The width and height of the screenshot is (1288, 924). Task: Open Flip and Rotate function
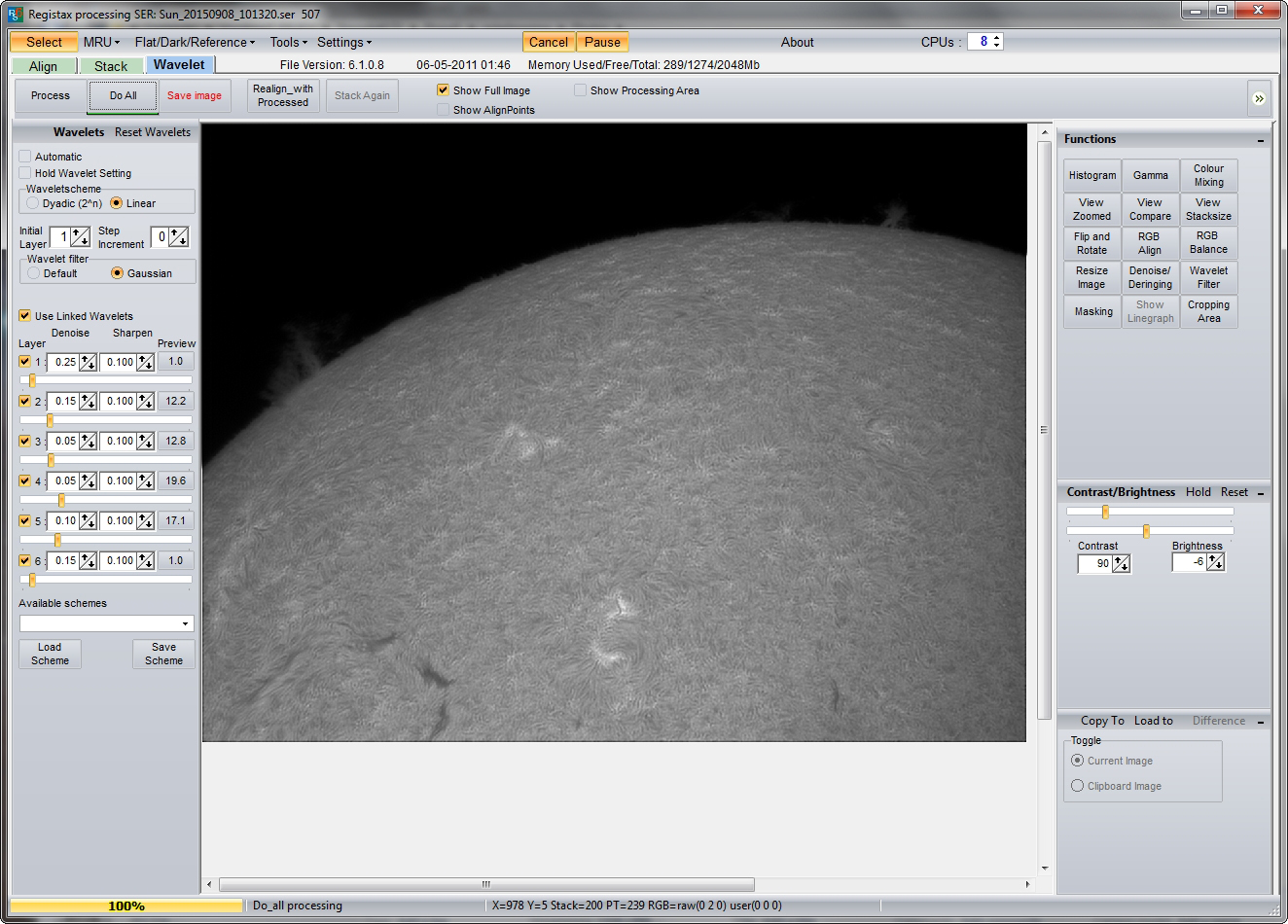pos(1092,243)
